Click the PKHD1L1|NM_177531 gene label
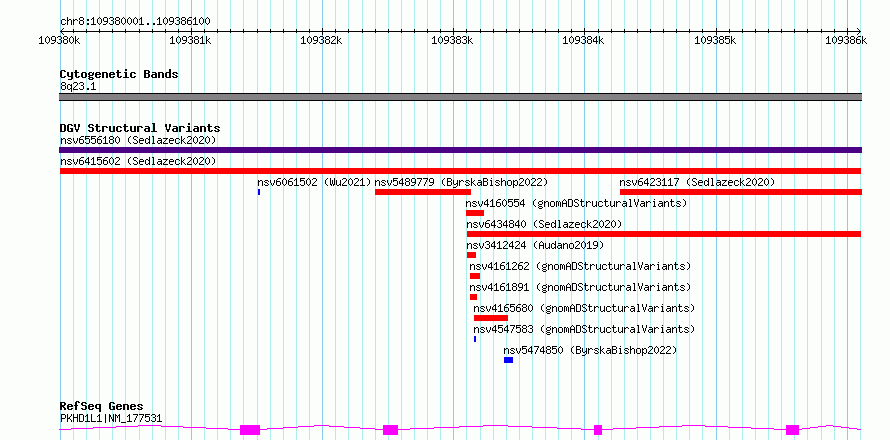Viewport: 890px width, 440px height. (111, 418)
